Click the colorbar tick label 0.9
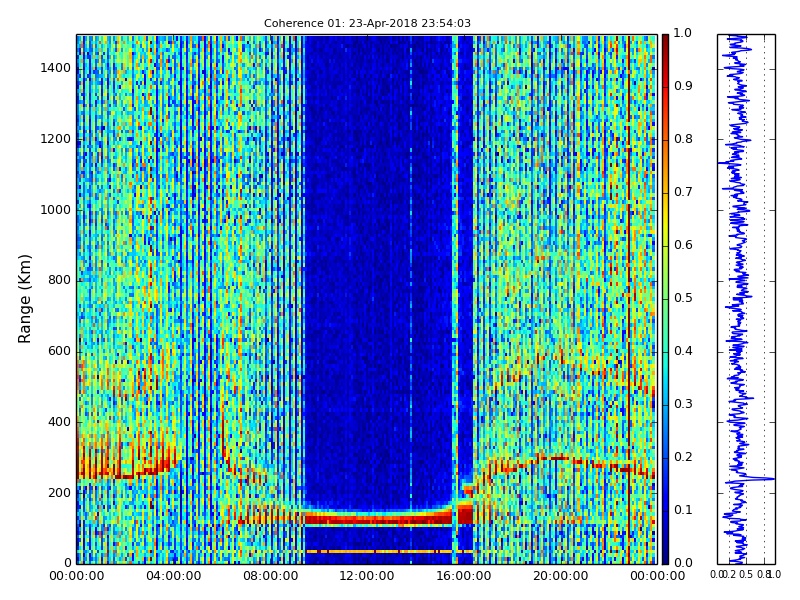The width and height of the screenshot is (800, 600). [x=683, y=86]
